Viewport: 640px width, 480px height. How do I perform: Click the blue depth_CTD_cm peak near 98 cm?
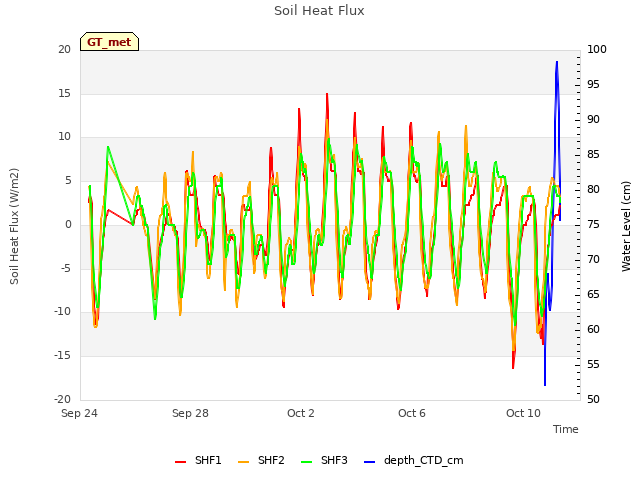[x=557, y=62]
